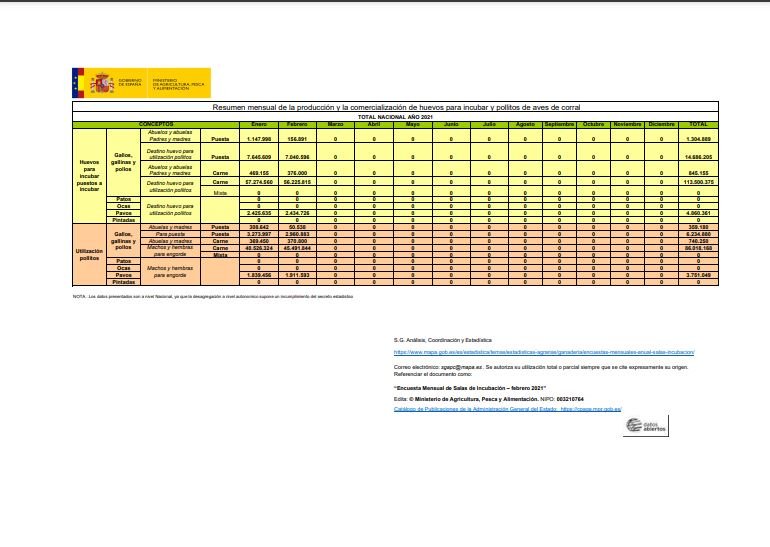Click the Diciembre column header
770x547 pixels.
pyautogui.click(x=661, y=123)
